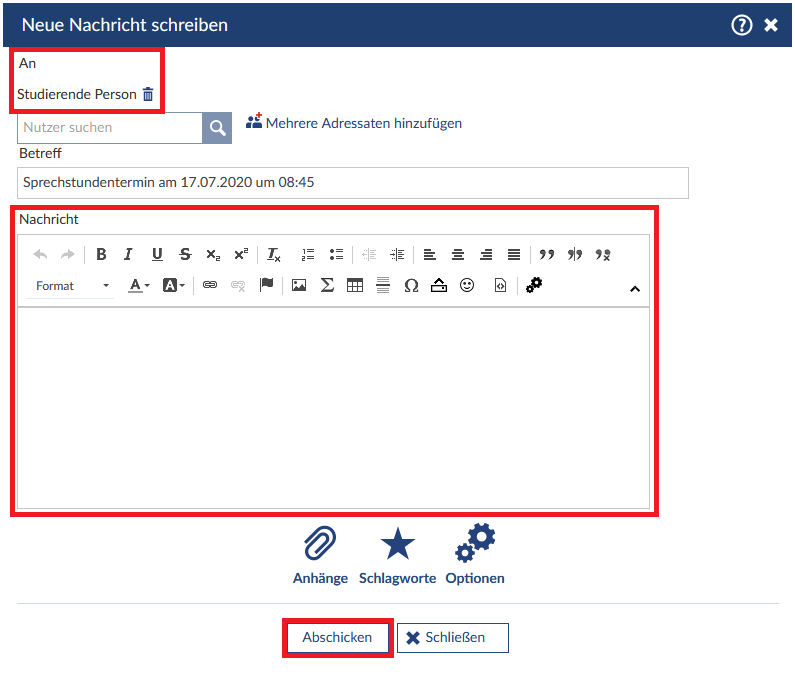Click into the Betreff subject field

pos(352,183)
